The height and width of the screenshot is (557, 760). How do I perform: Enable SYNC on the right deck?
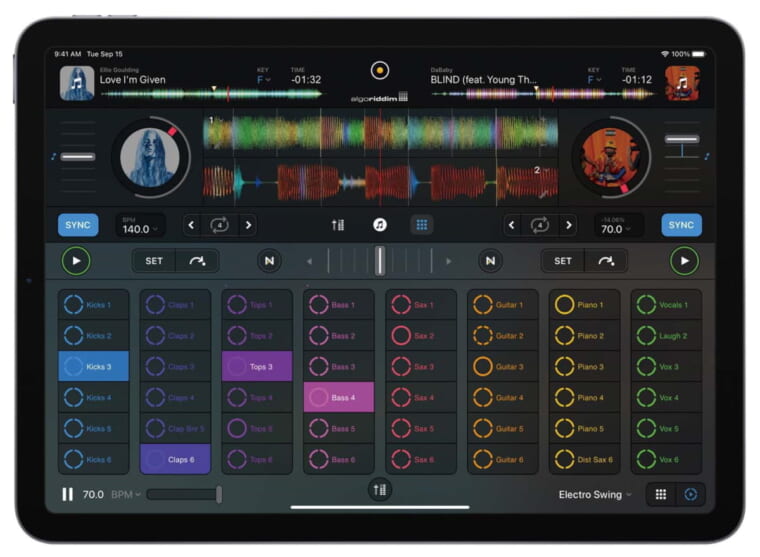point(681,225)
